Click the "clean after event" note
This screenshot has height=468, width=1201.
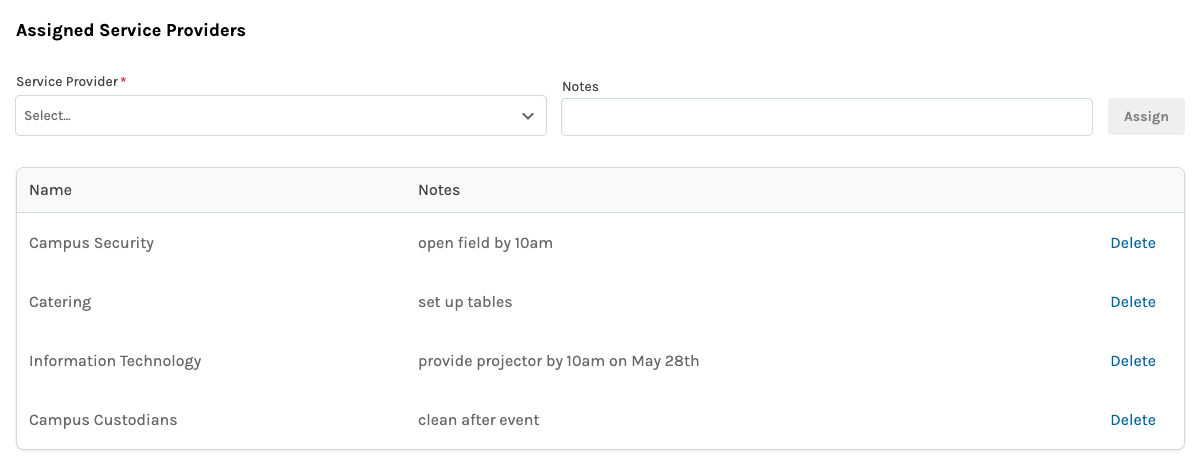coord(478,420)
